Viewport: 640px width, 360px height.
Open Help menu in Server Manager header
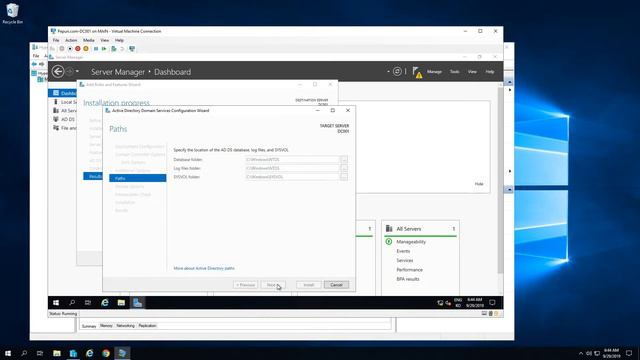tap(490, 71)
